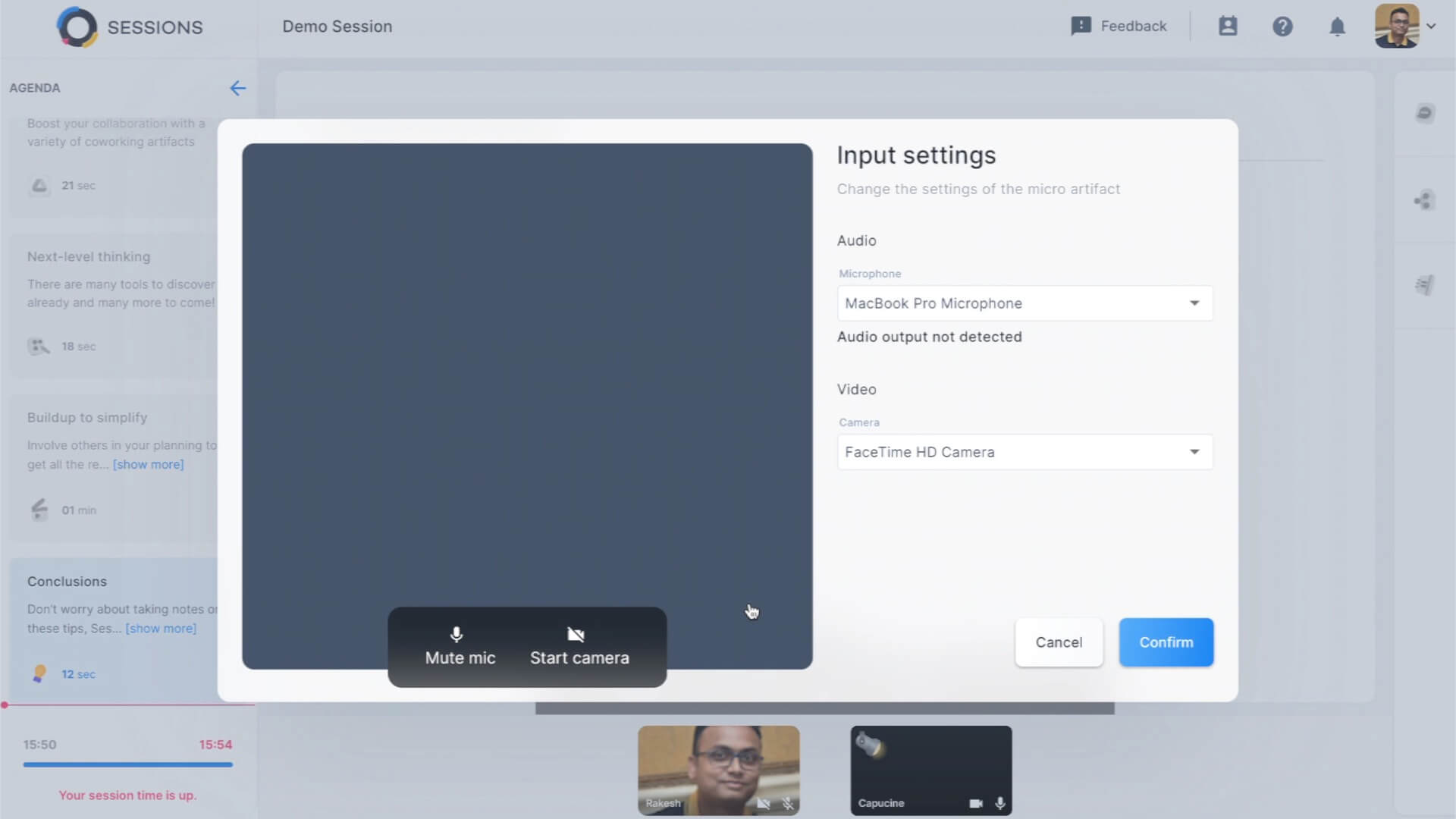The image size is (1456, 819).
Task: Open the Microphone dropdown
Action: [x=1024, y=303]
